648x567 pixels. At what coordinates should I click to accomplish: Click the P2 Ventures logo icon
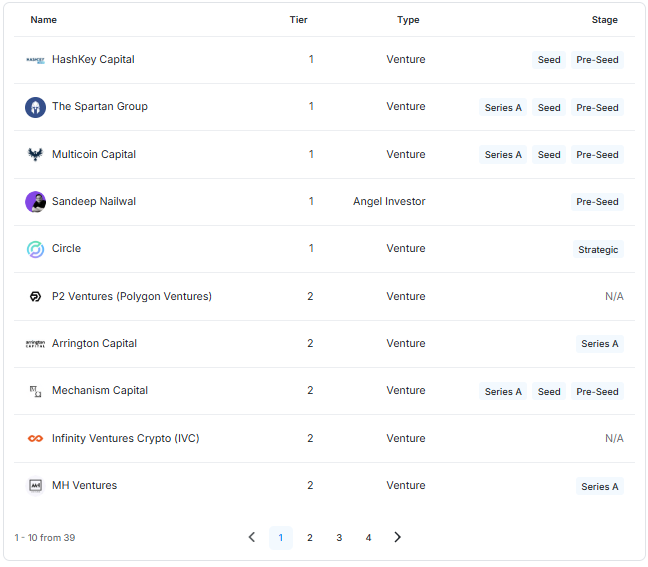(x=35, y=296)
